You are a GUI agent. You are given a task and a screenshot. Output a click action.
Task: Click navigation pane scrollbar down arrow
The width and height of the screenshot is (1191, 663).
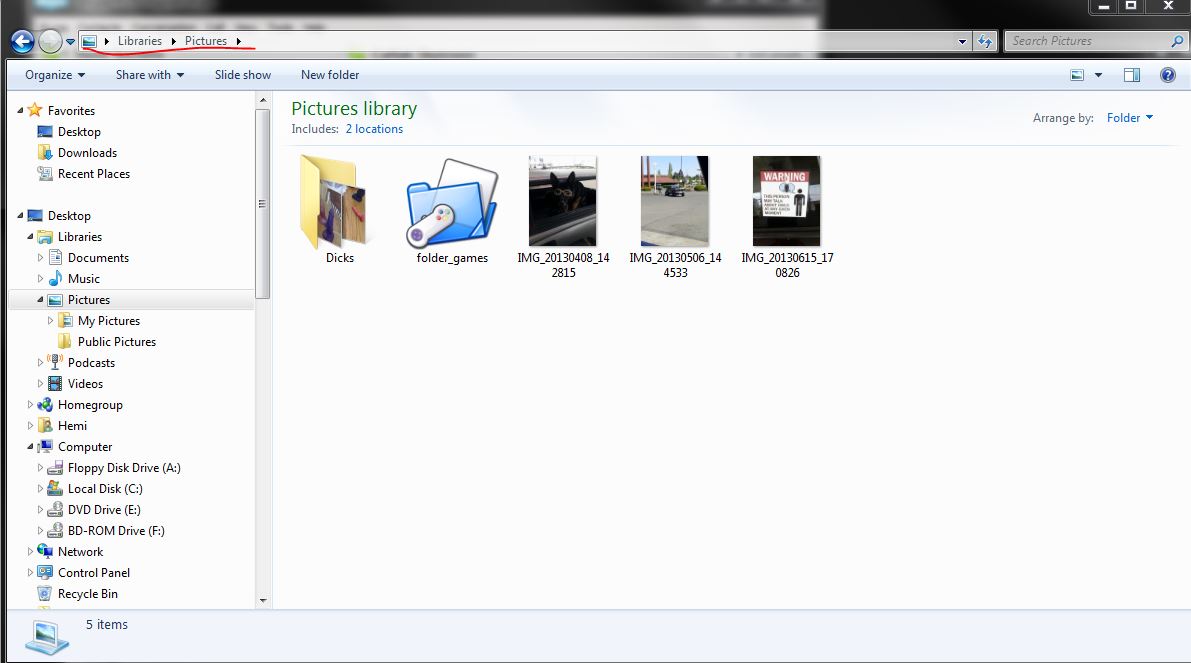pyautogui.click(x=263, y=601)
